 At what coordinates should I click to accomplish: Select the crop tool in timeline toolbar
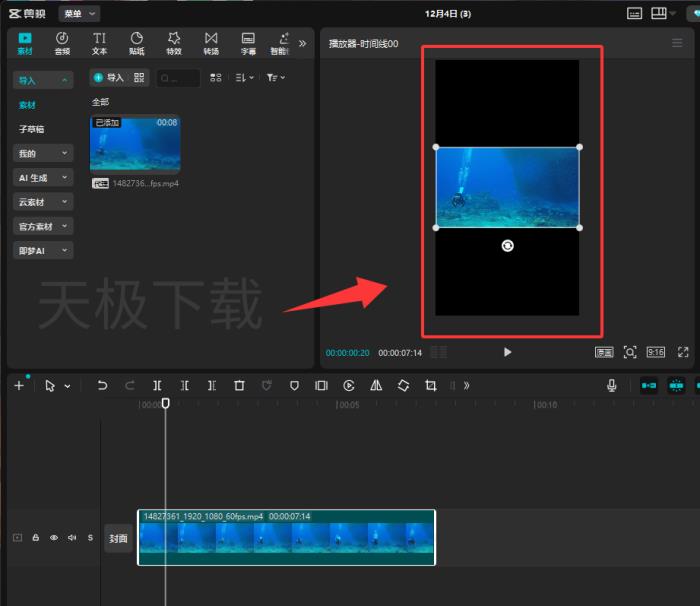430,385
